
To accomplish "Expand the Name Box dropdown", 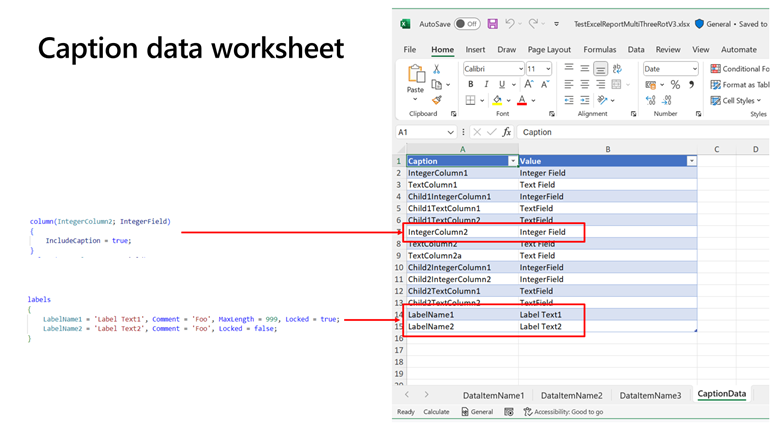I will coord(450,132).
